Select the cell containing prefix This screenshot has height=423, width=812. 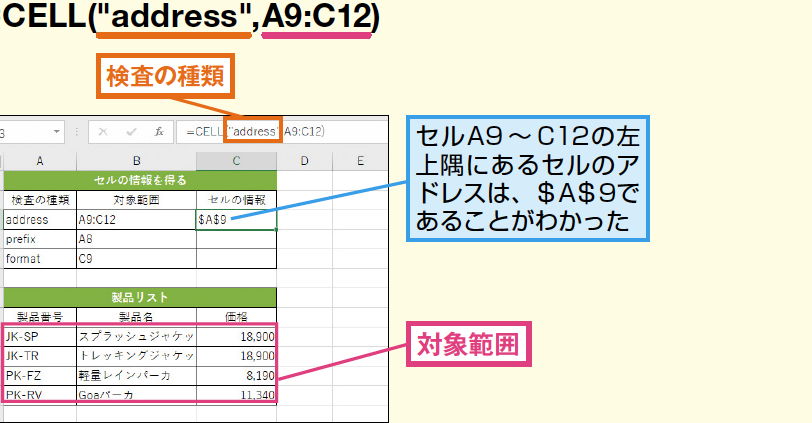click(x=40, y=239)
